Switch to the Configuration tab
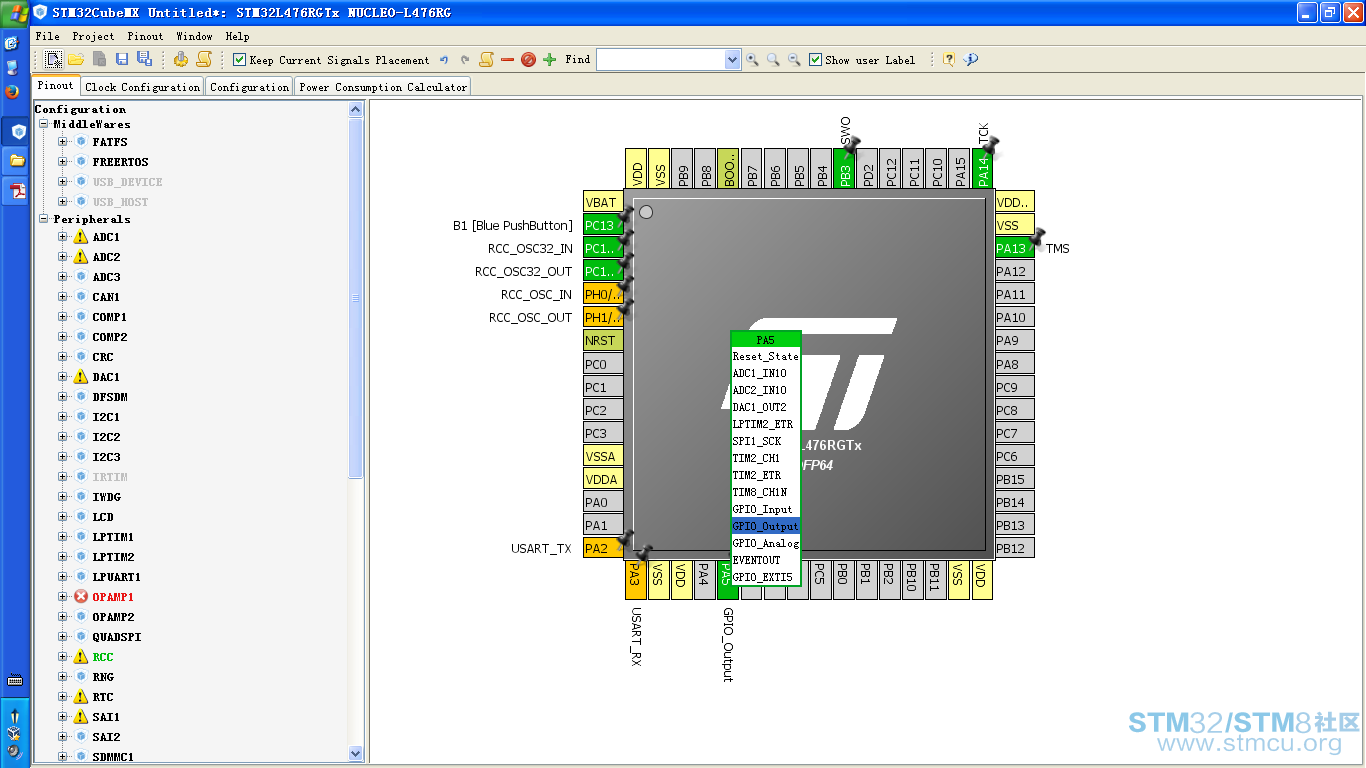The image size is (1366, 768). click(249, 87)
